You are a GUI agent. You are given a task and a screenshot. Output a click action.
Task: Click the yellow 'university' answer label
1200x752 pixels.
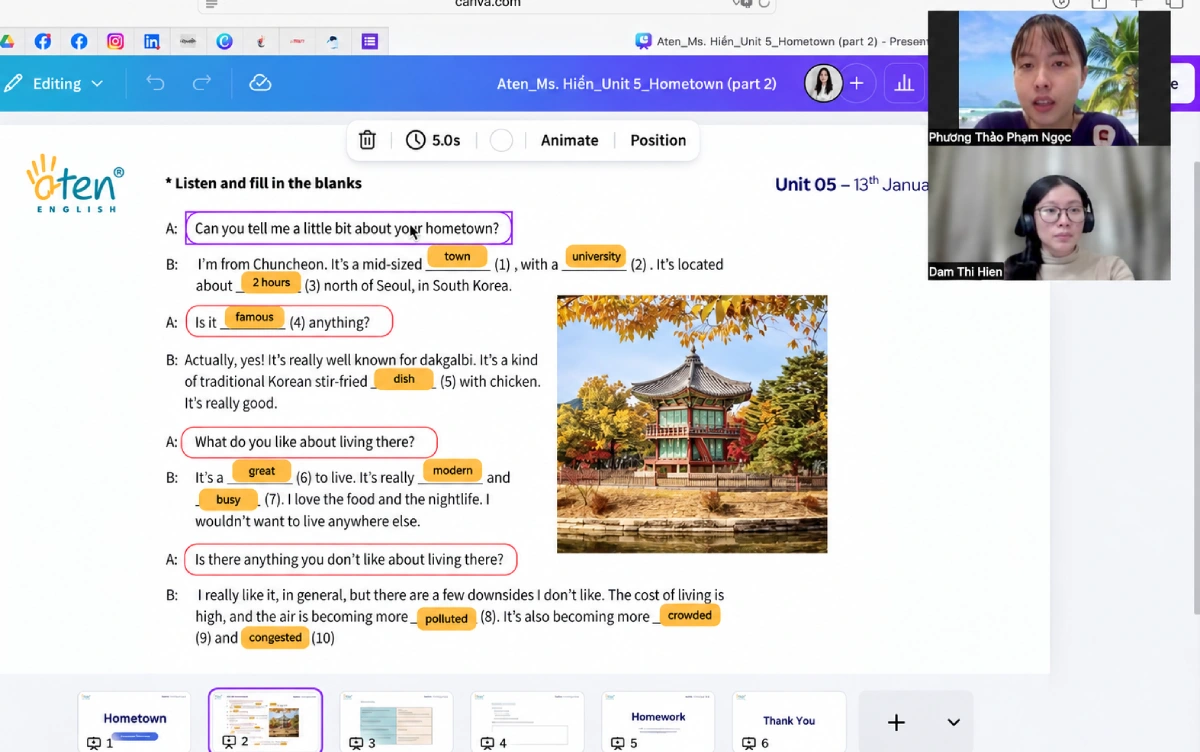click(596, 257)
